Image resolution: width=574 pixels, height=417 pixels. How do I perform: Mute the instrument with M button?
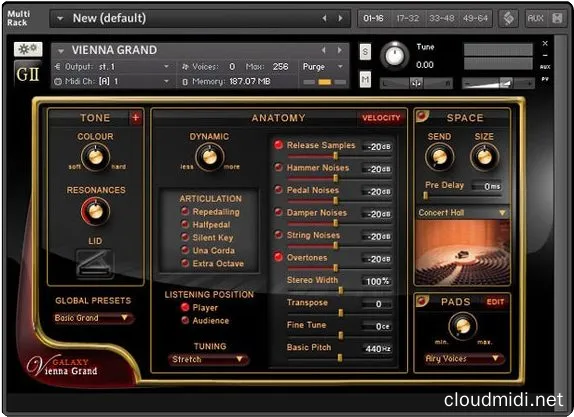point(365,79)
